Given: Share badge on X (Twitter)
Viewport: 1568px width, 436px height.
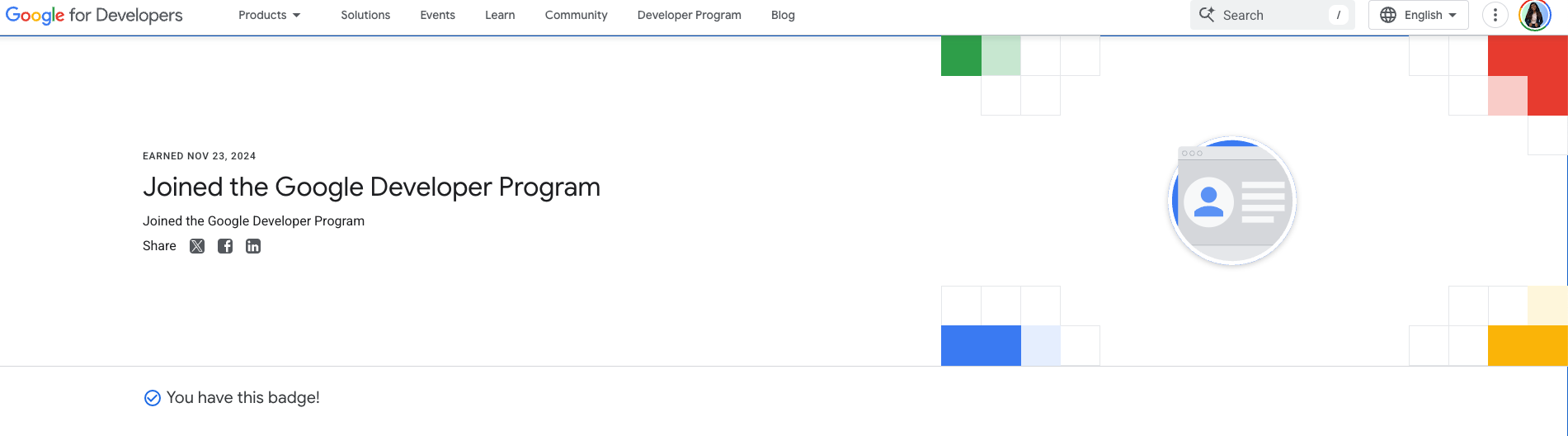Looking at the screenshot, I should pyautogui.click(x=197, y=246).
